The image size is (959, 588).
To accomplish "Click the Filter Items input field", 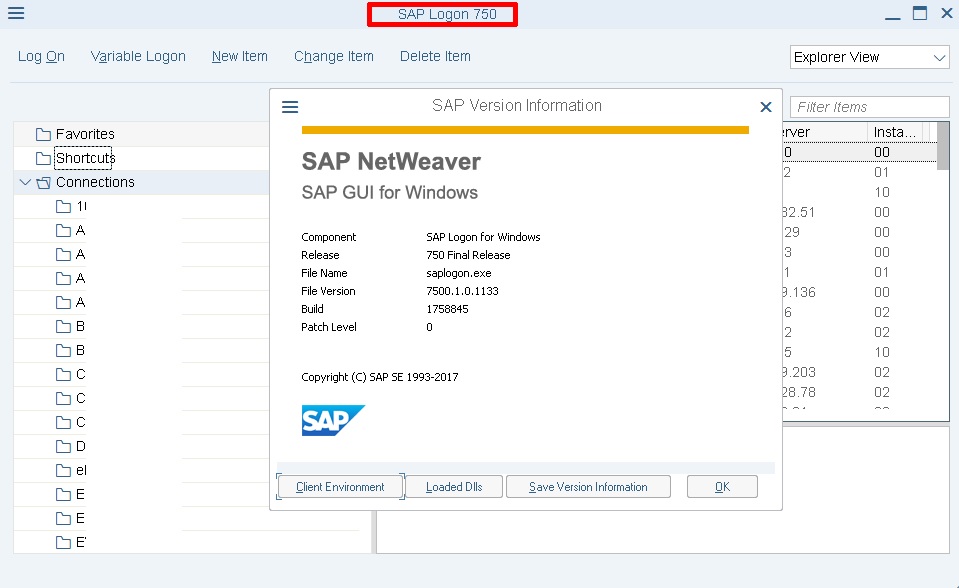I will click(x=869, y=107).
